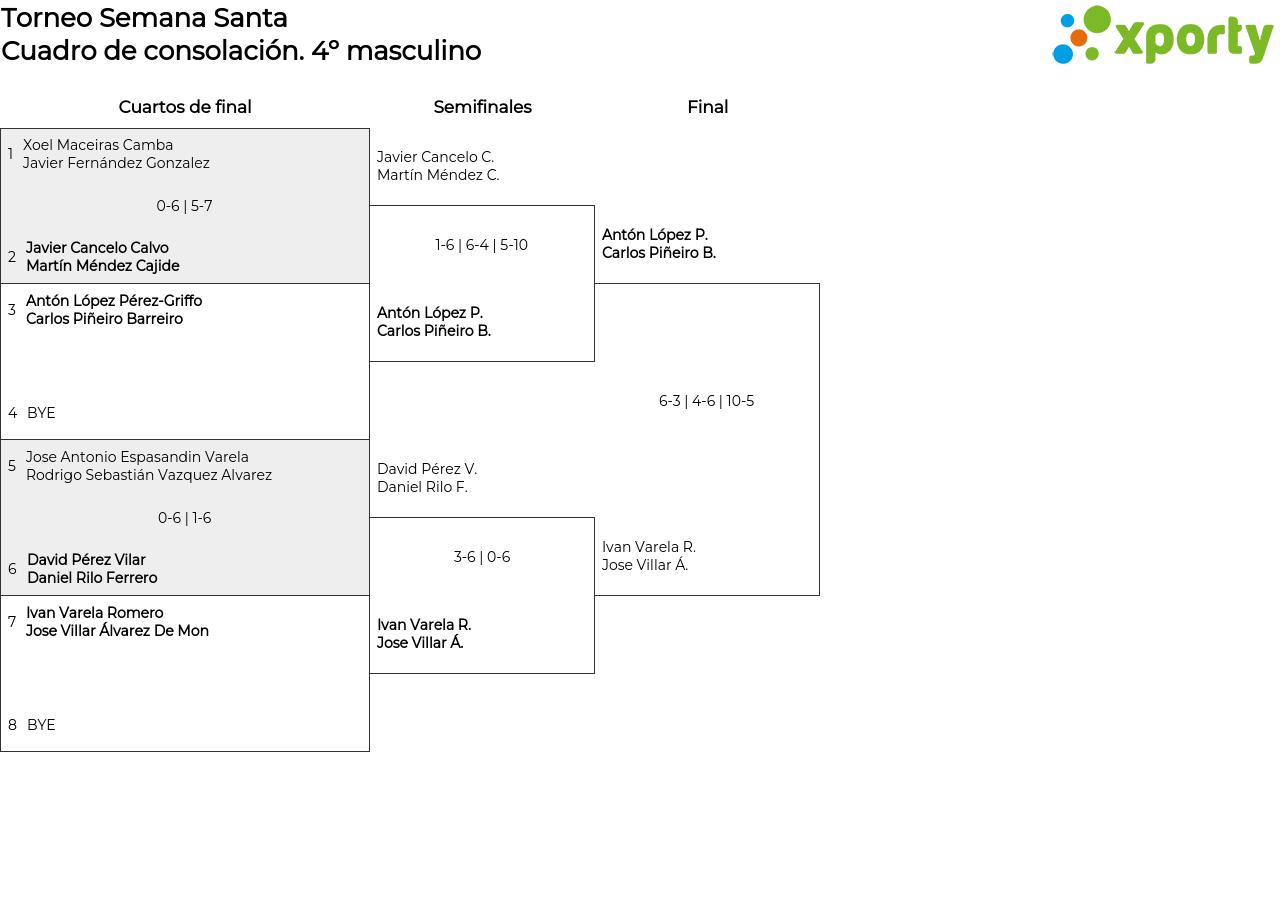1280x916 pixels.
Task: Click the Semifinales column header
Action: click(482, 107)
